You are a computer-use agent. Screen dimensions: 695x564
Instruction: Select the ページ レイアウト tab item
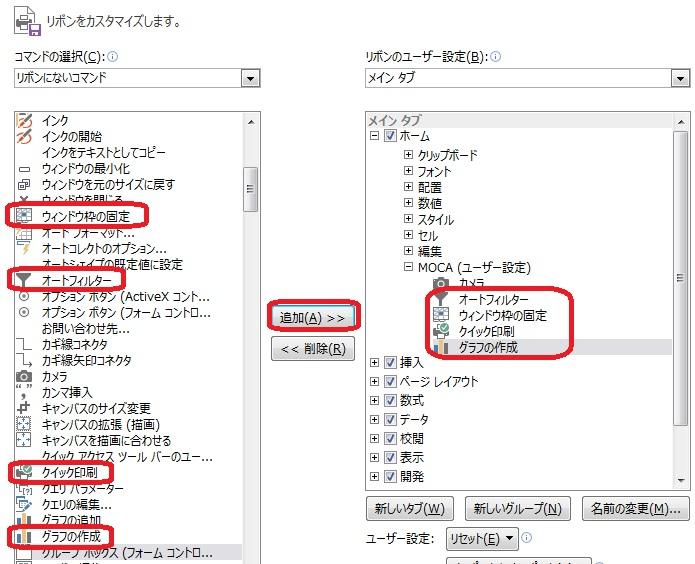(x=439, y=381)
